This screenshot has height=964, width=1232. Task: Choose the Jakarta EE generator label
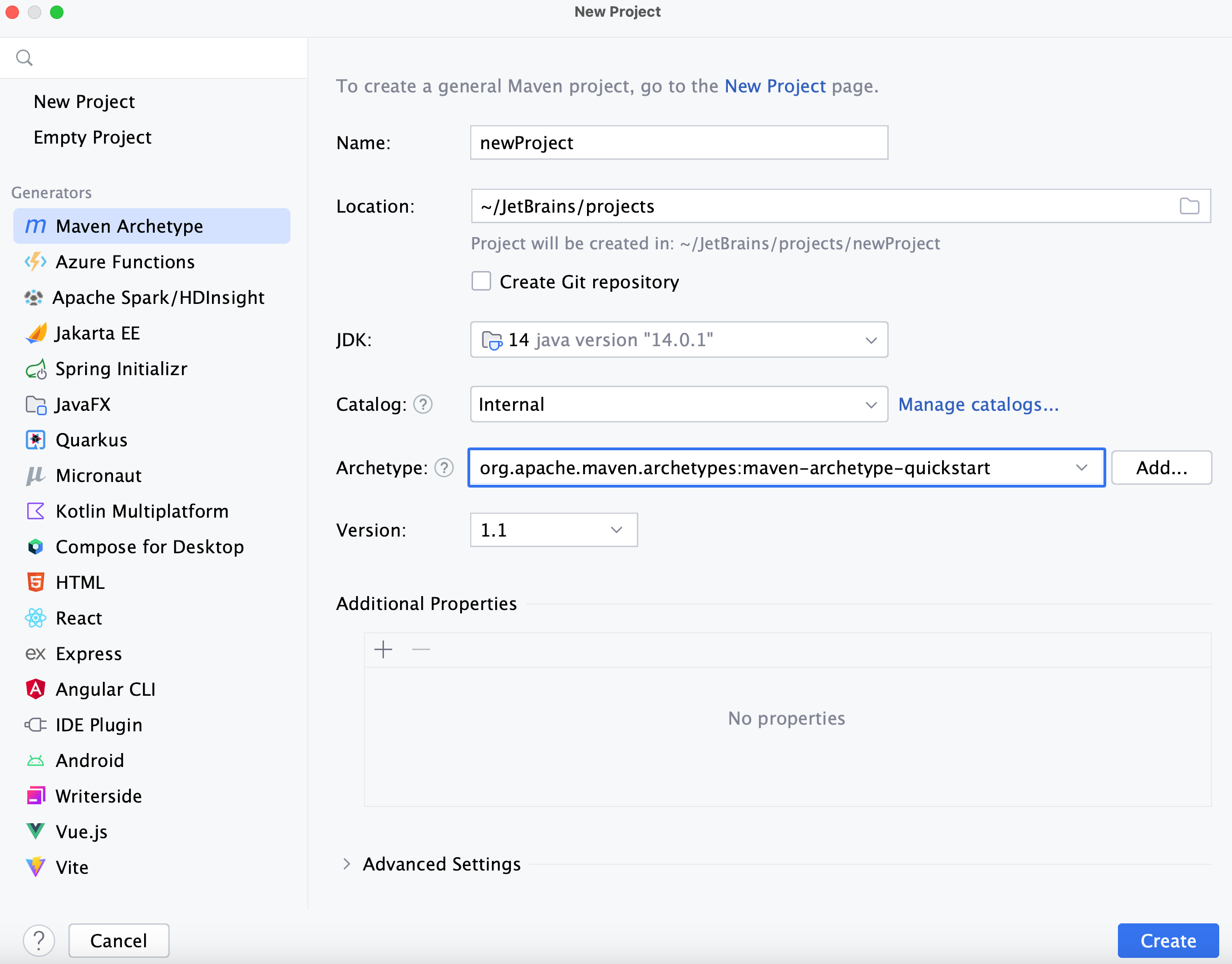coord(97,333)
